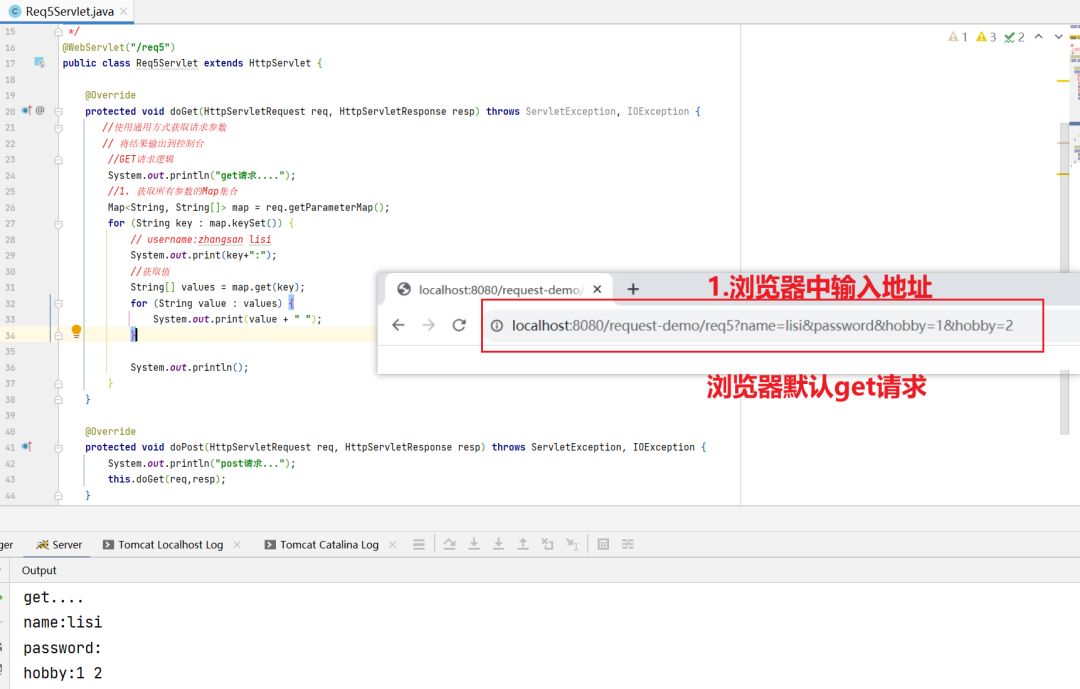Click the yellow warning count 3 indicator
The image size is (1080, 689).
point(986,37)
